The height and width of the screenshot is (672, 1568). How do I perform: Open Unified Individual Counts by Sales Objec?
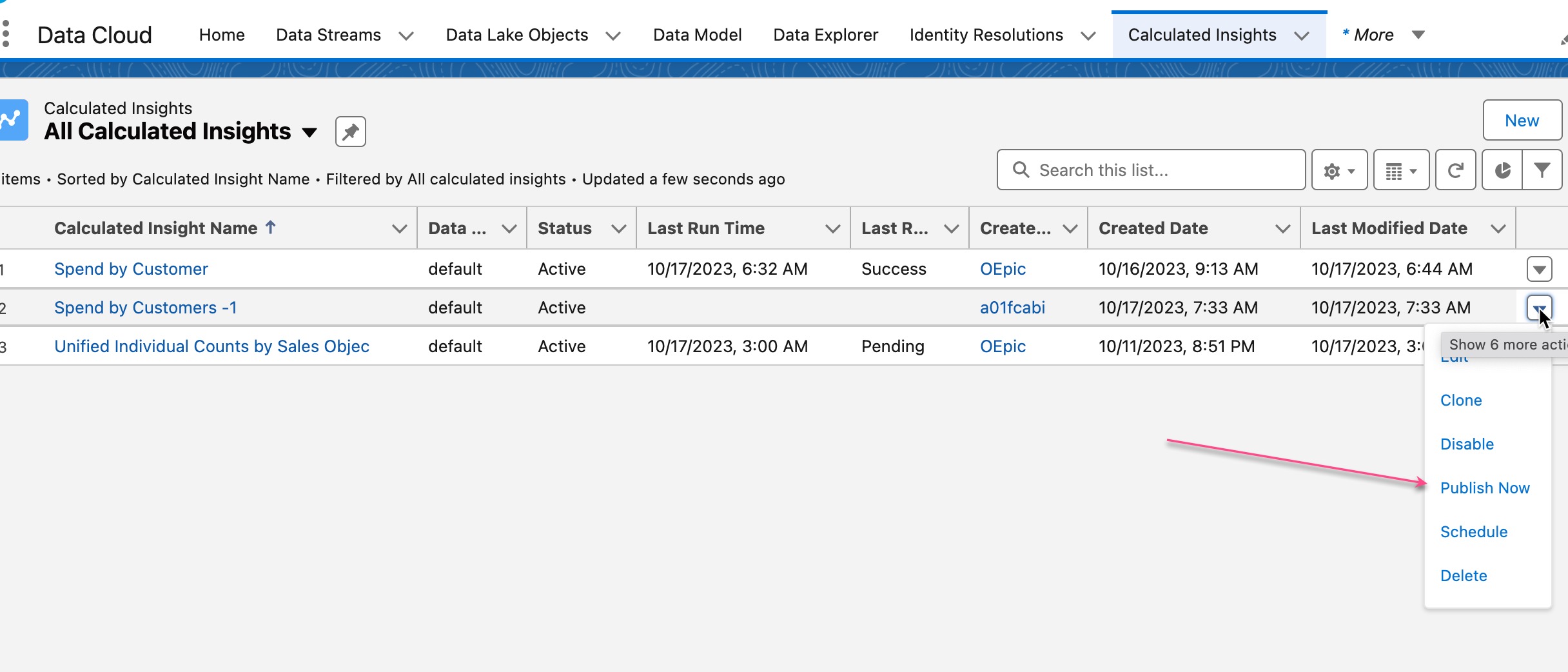click(211, 346)
